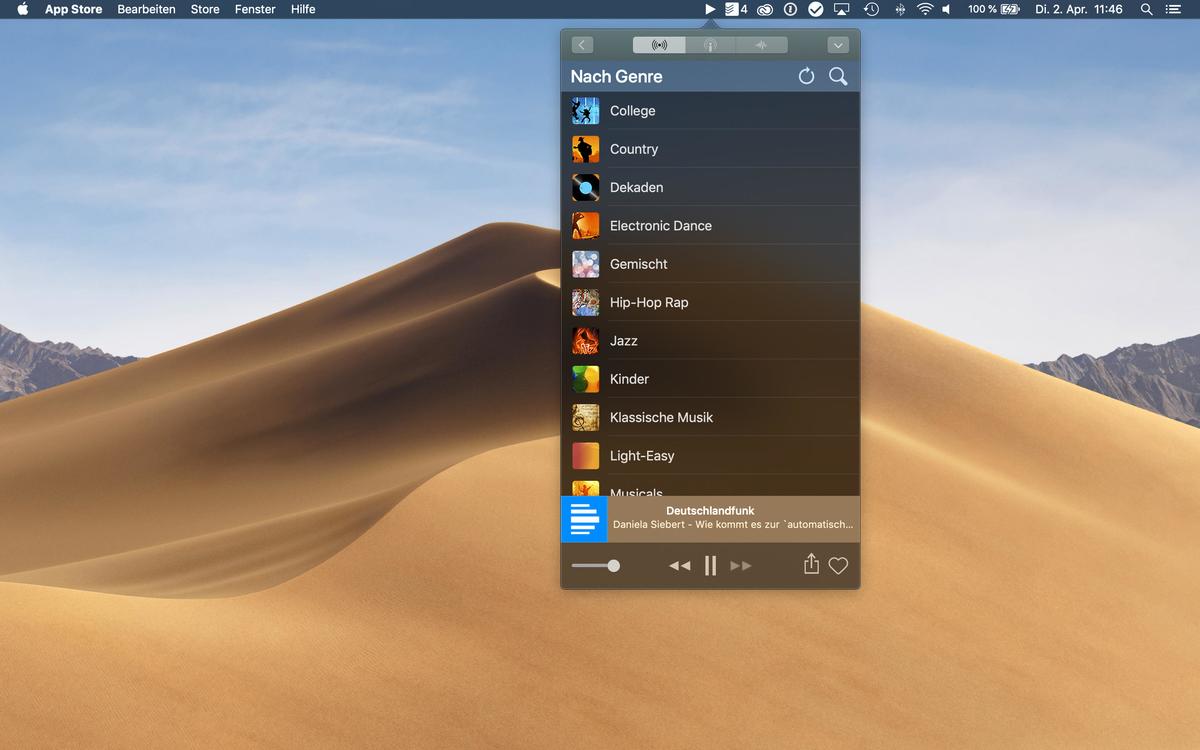Open Spotlight search in menu bar

click(x=1146, y=9)
